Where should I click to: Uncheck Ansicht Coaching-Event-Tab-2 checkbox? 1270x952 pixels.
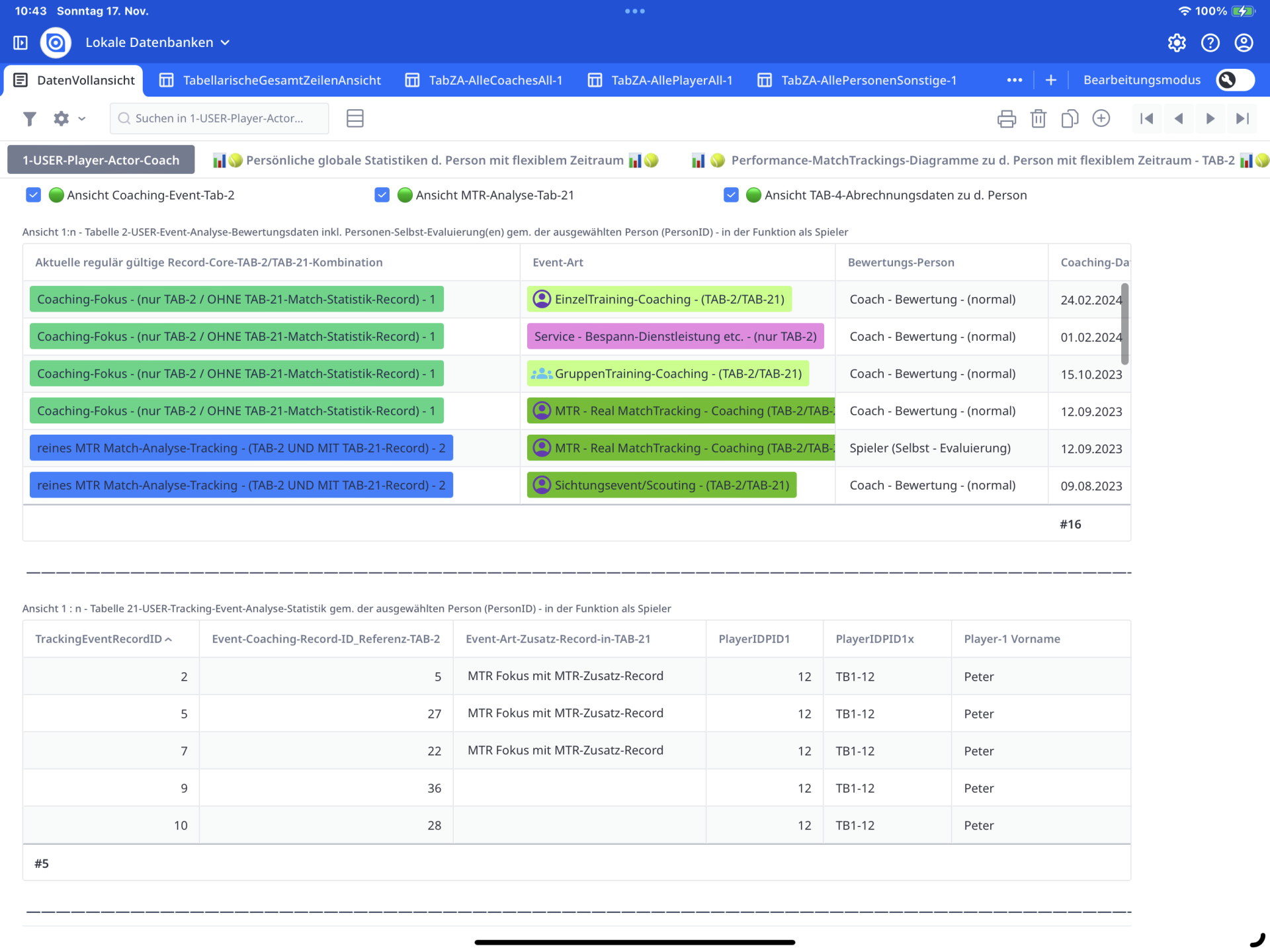34,195
